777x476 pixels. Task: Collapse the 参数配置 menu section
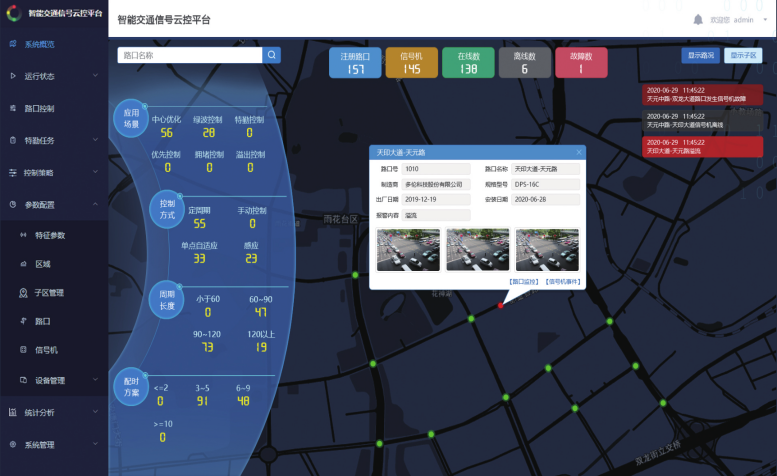pos(94,204)
